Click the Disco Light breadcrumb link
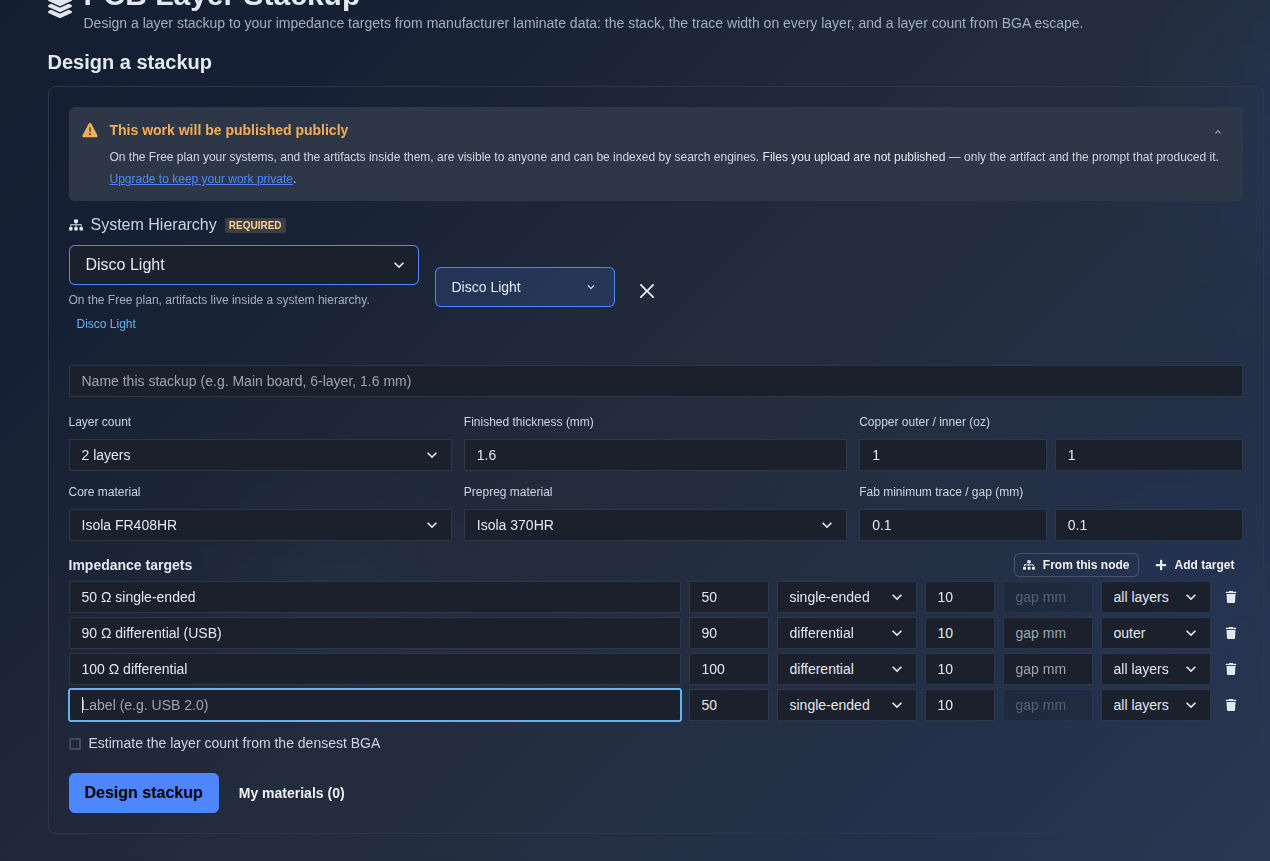The height and width of the screenshot is (861, 1270). click(106, 324)
